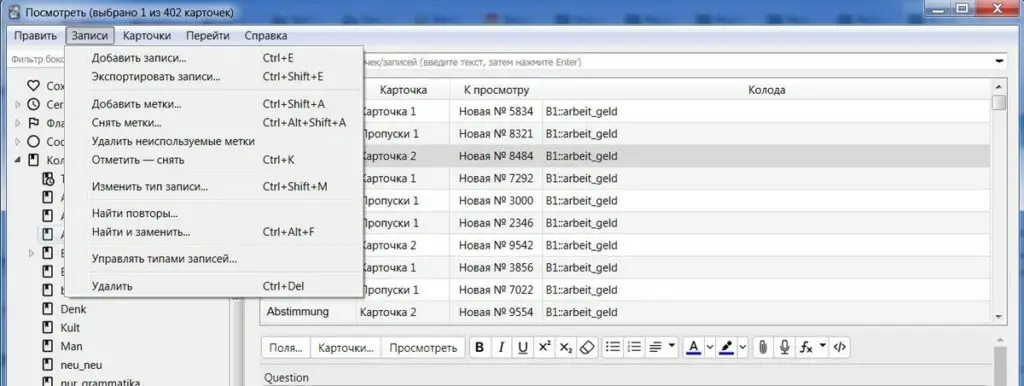Image resolution: width=1024 pixels, height=386 pixels.
Task: Click the microphone record audio icon
Action: (x=784, y=347)
